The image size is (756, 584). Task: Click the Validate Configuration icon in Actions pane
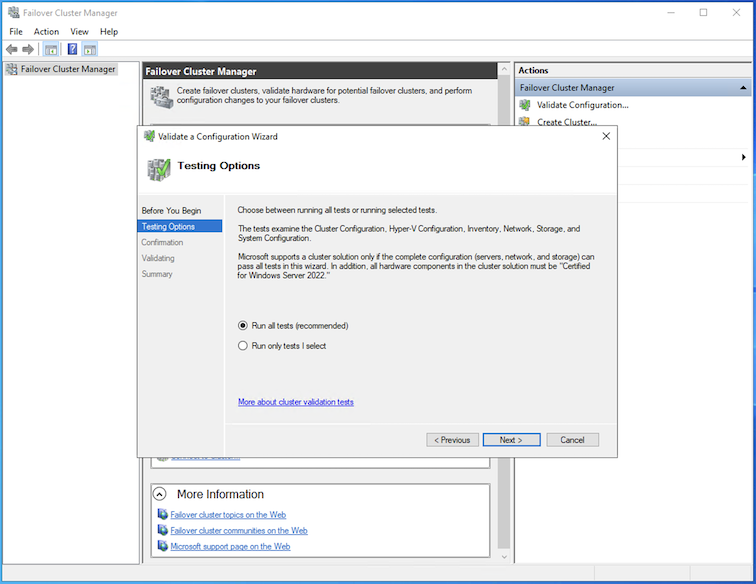click(x=525, y=105)
